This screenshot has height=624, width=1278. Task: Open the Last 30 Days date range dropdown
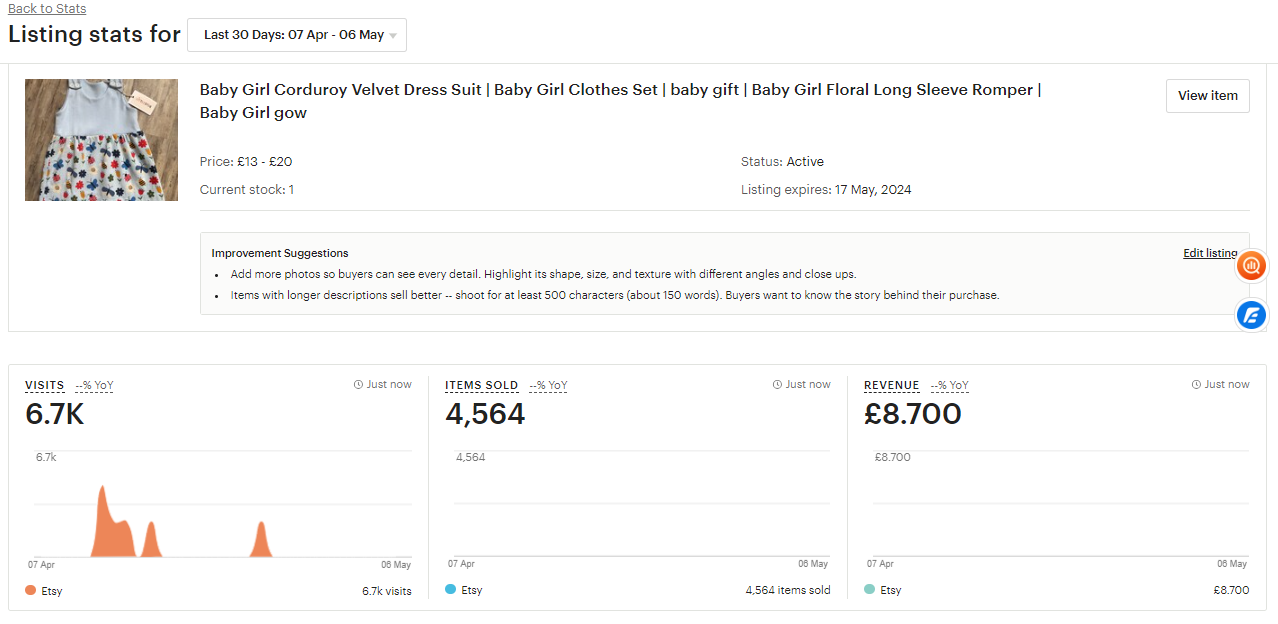tap(296, 34)
